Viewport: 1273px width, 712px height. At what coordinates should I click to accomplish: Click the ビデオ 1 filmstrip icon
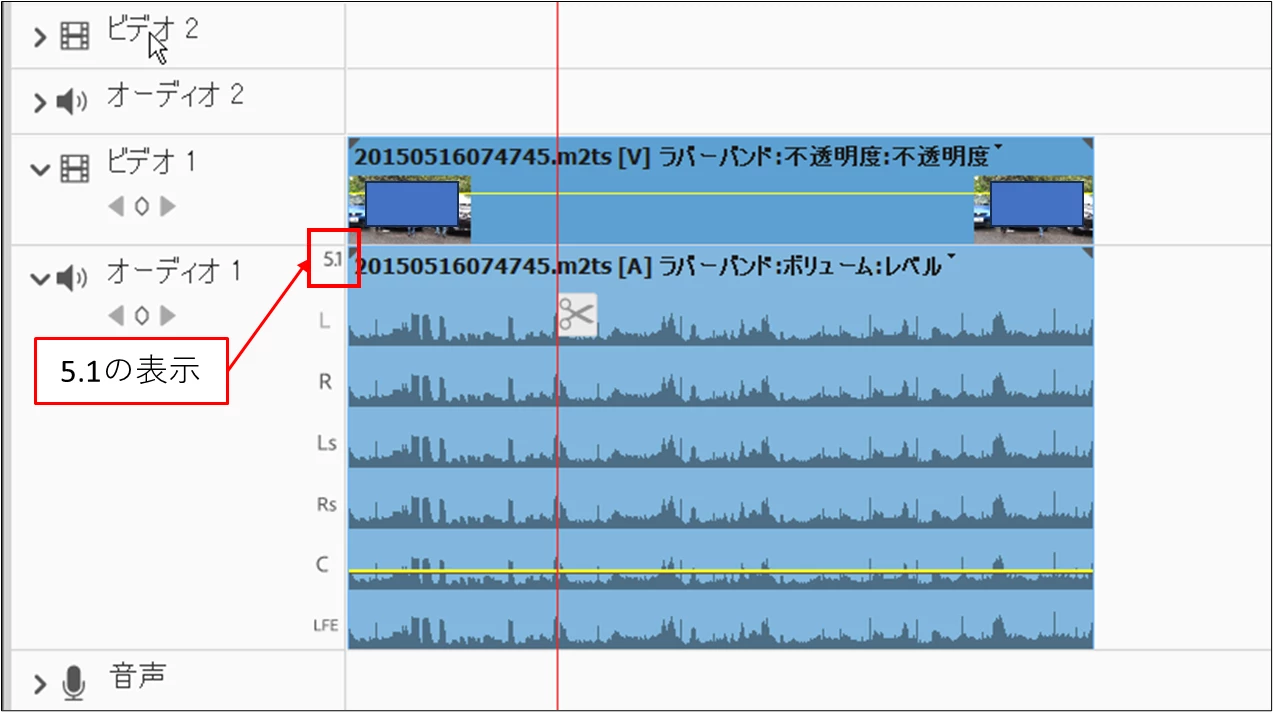coord(75,168)
